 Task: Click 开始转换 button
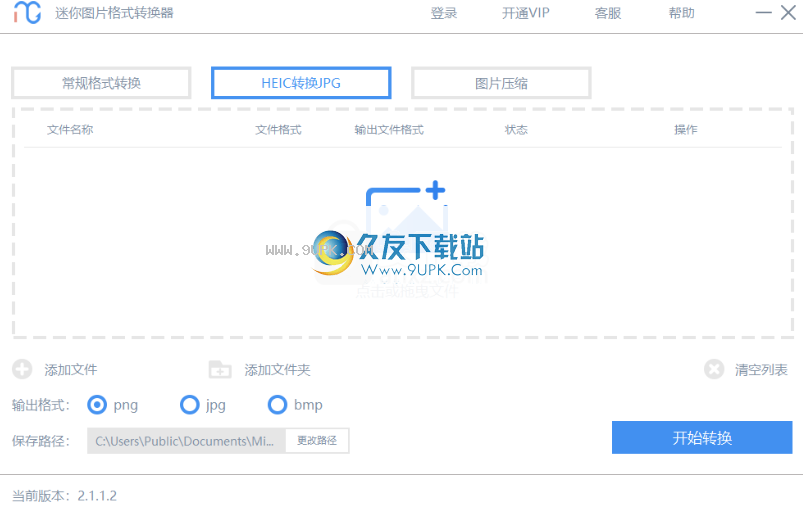coord(702,438)
